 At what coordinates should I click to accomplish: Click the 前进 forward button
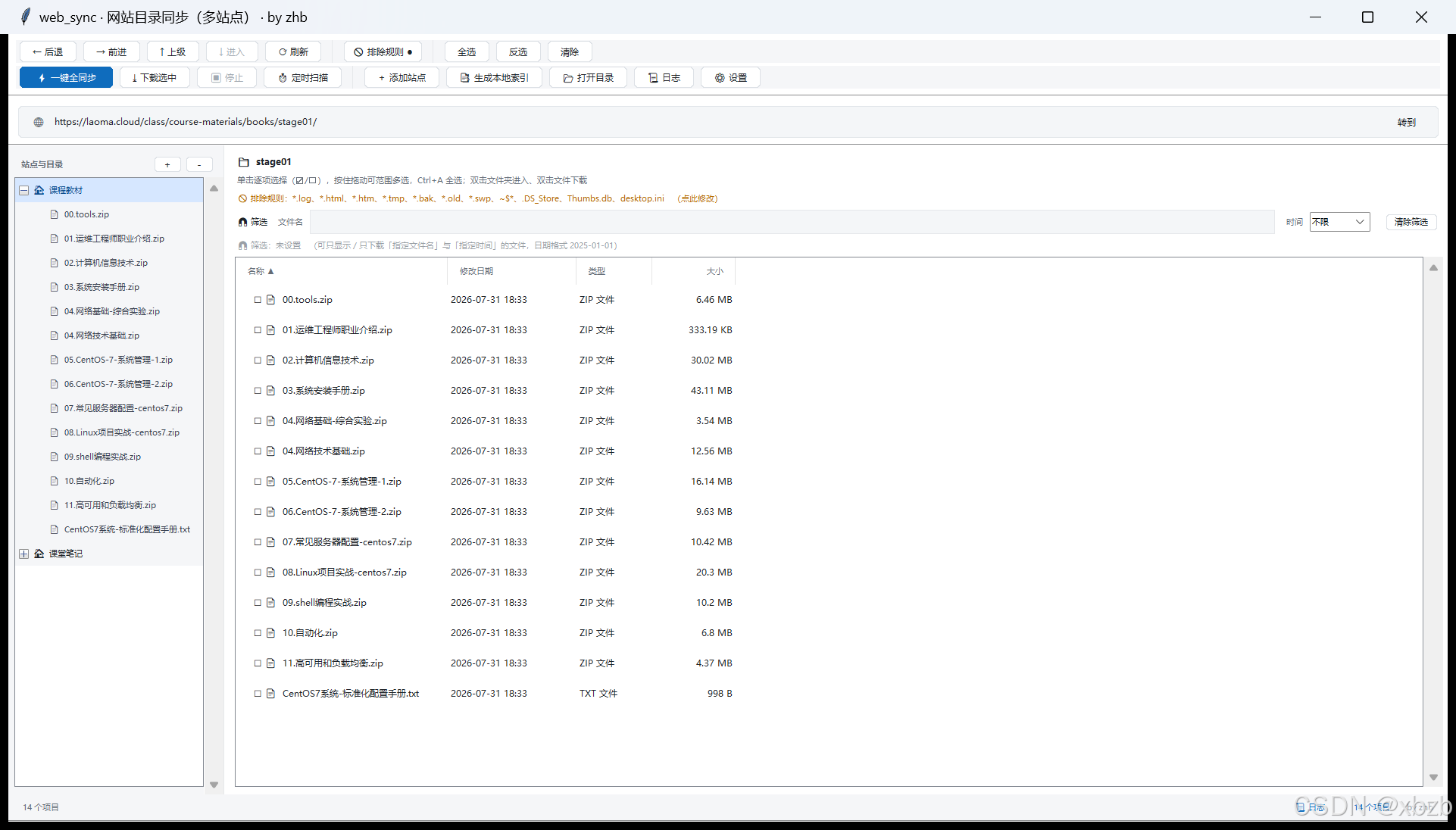coord(111,51)
